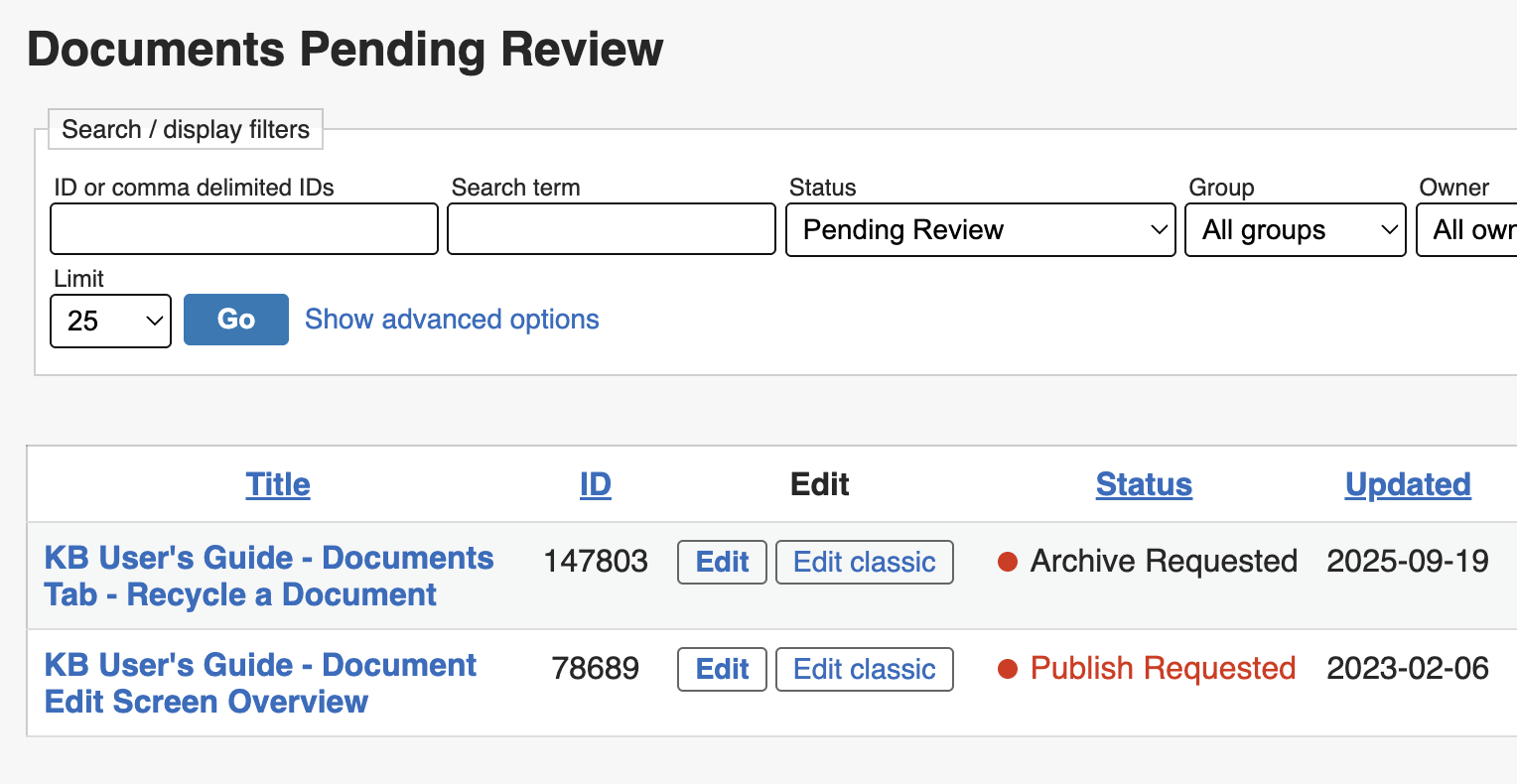Sort table by Title column header
Image resolution: width=1517 pixels, height=784 pixels.
pyautogui.click(x=278, y=484)
